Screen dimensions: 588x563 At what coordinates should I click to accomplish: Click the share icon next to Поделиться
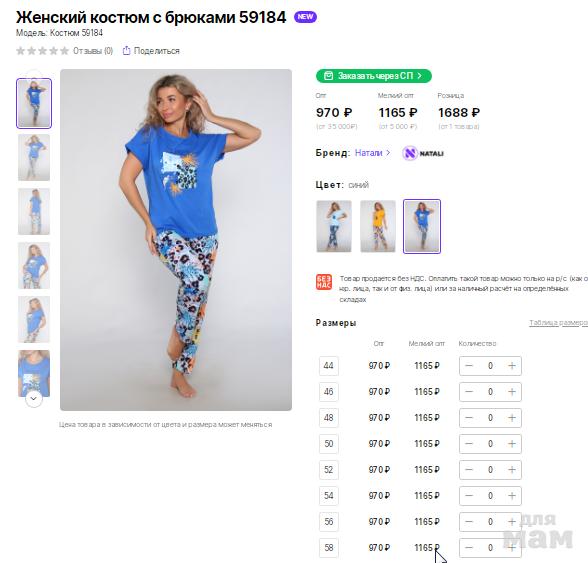click(x=127, y=50)
